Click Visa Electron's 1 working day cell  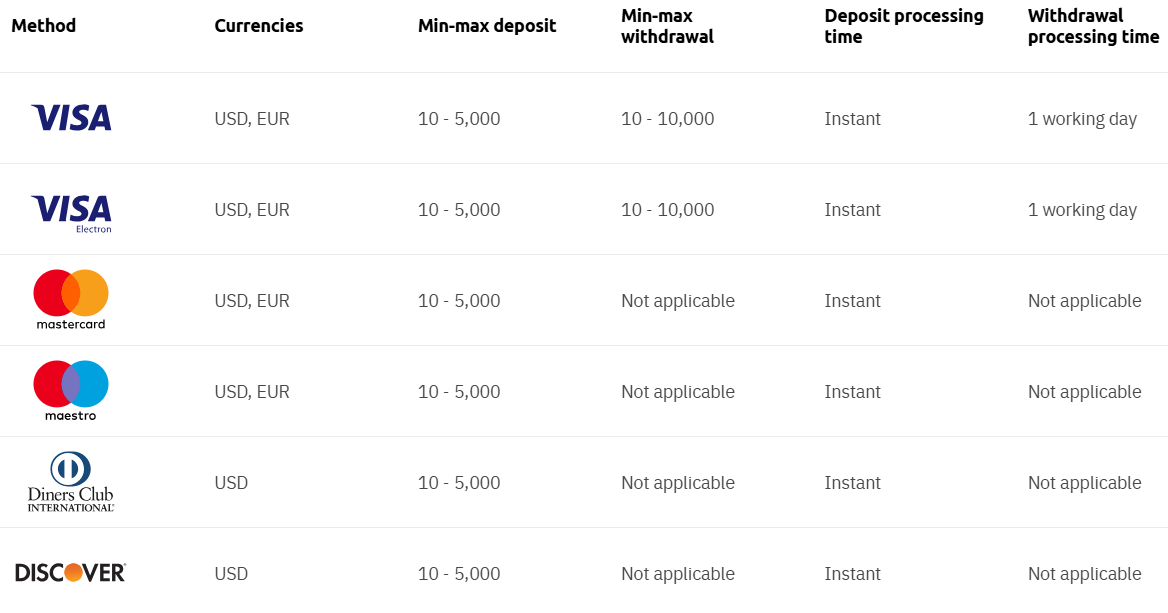click(x=1082, y=210)
